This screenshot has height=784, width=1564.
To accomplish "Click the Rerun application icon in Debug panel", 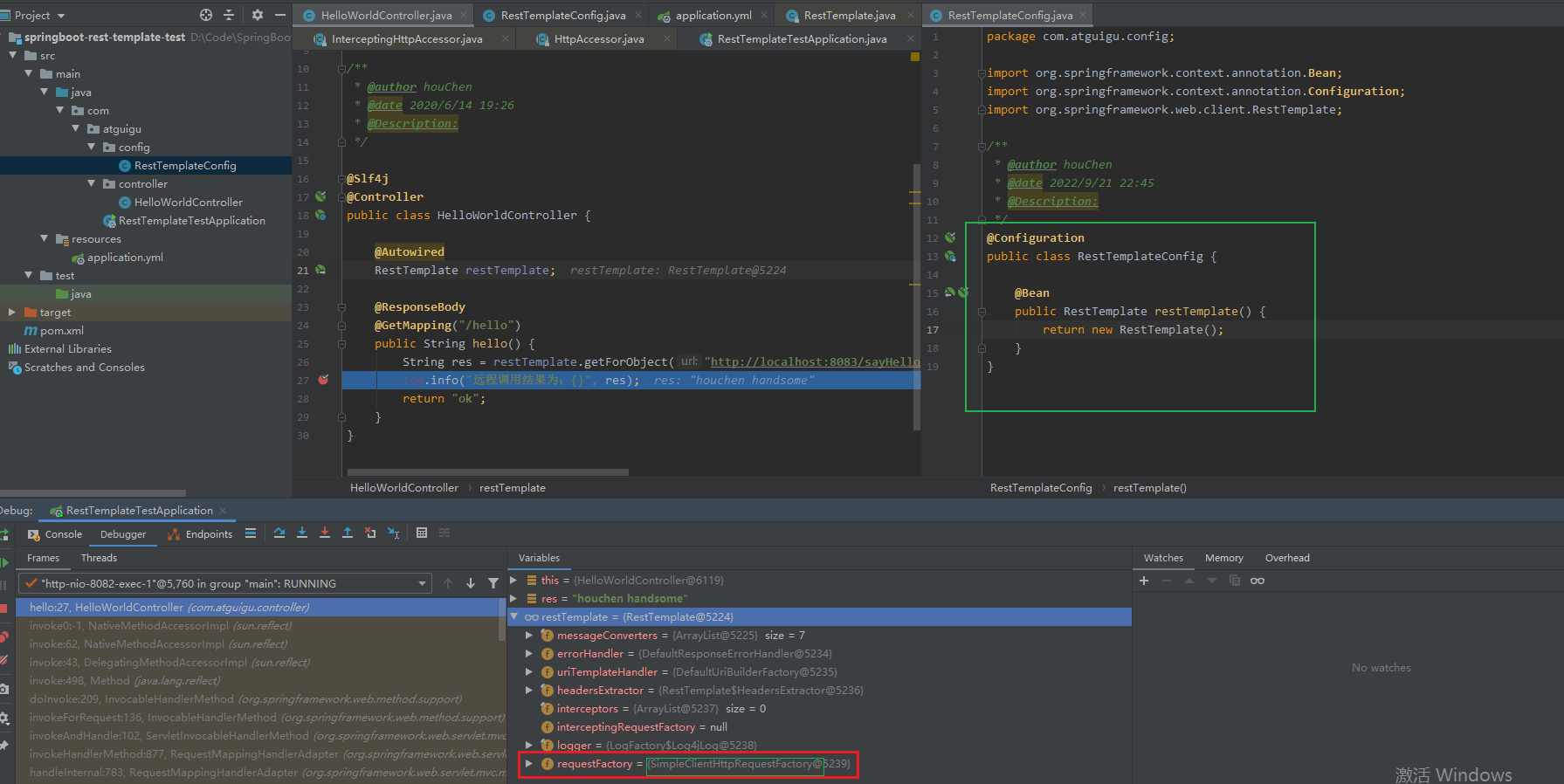I will tap(4, 534).
